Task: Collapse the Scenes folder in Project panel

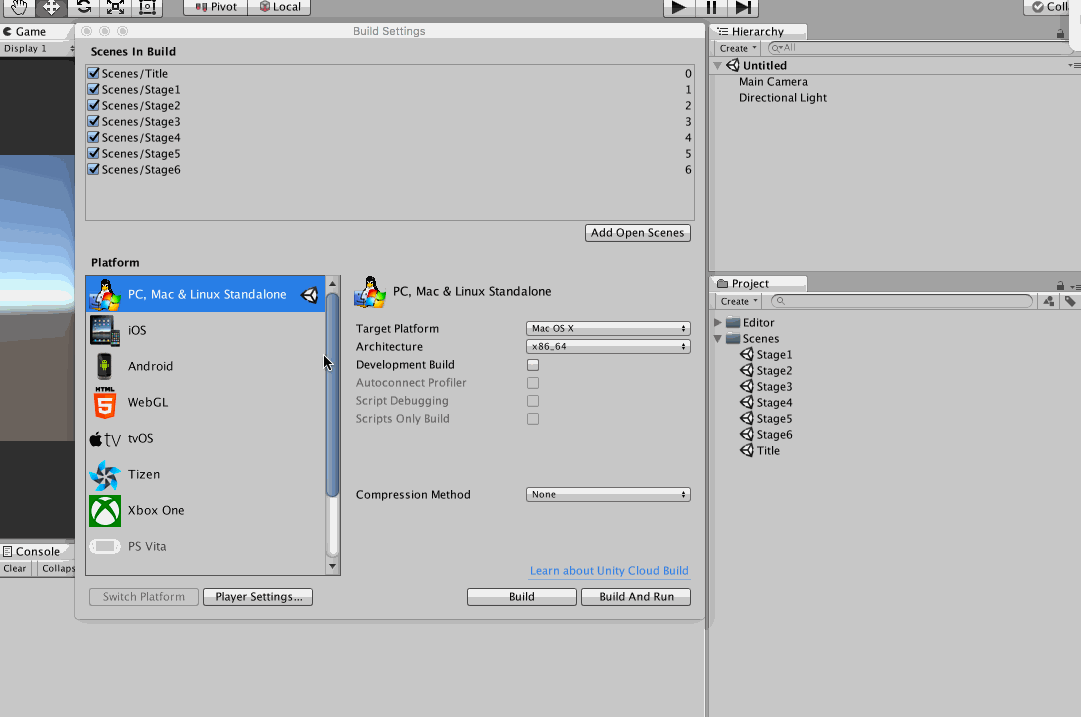Action: [717, 338]
